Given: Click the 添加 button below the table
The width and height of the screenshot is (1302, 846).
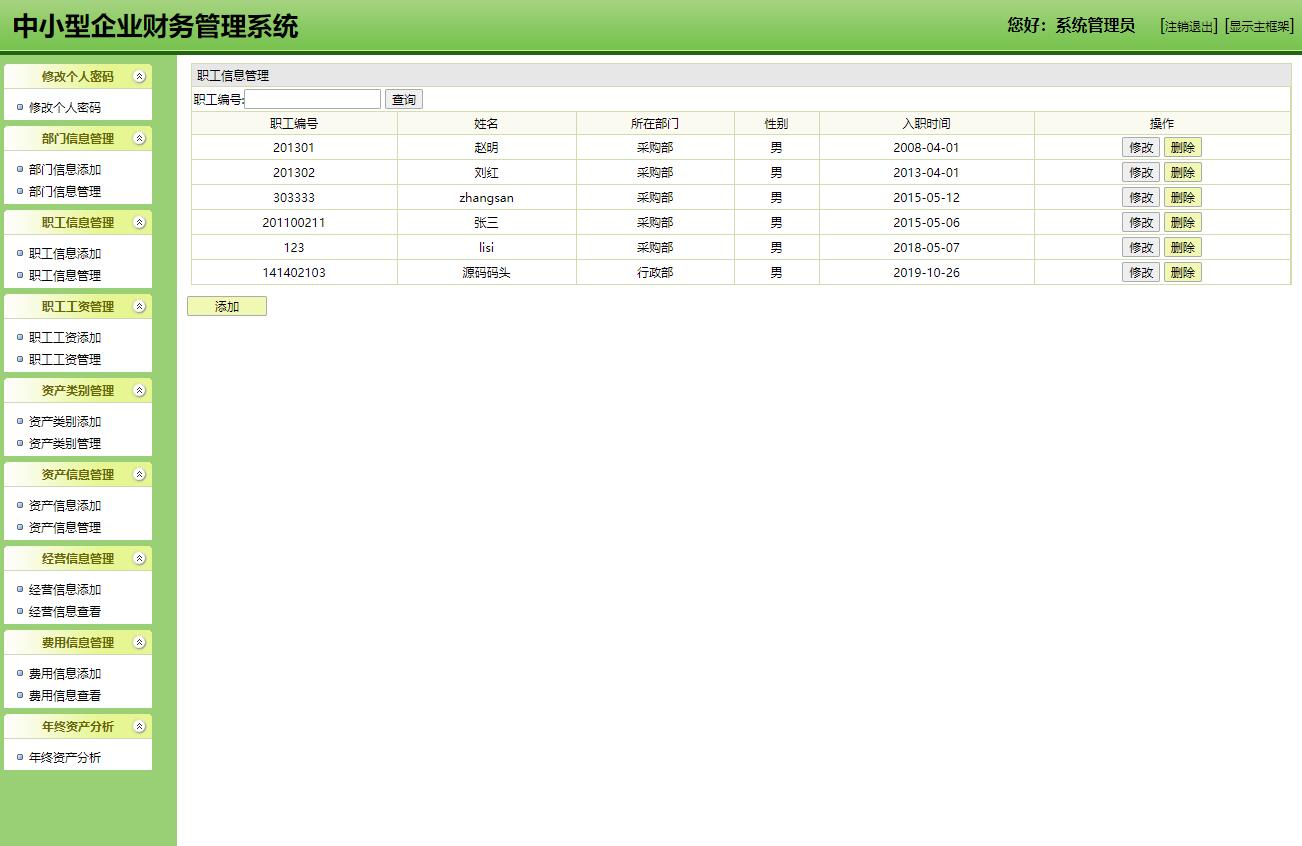Looking at the screenshot, I should tap(226, 306).
